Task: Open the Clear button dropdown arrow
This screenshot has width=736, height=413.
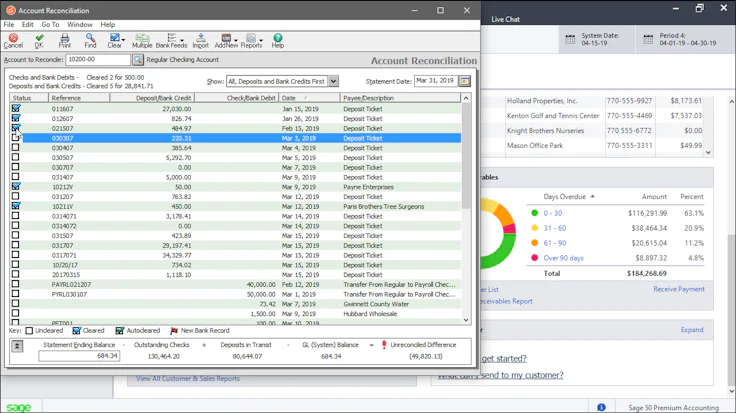Action: tap(123, 40)
